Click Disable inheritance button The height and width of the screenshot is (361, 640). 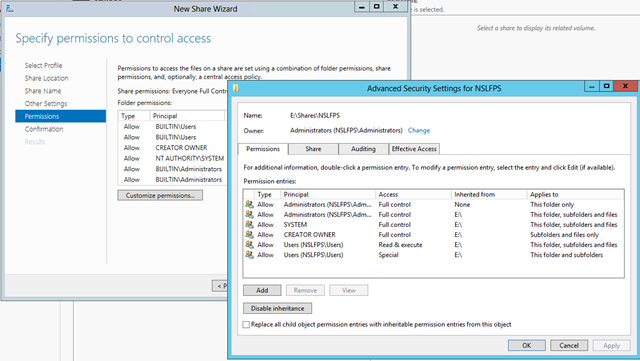coord(278,308)
